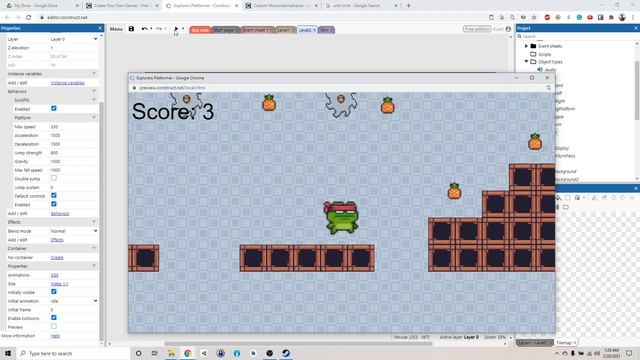Open the Guest account icon
Image resolution: width=640 pixels, height=360 pixels.
point(508,29)
